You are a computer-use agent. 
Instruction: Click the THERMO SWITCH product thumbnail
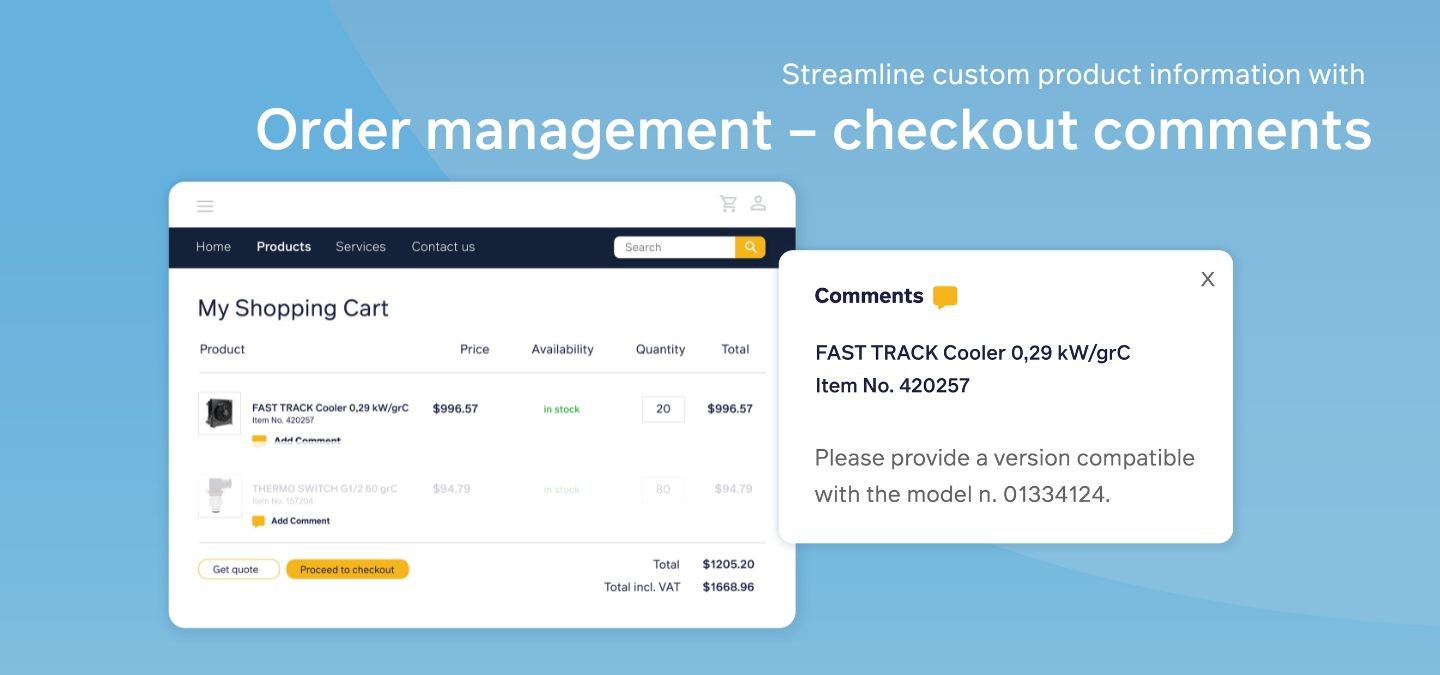[219, 495]
